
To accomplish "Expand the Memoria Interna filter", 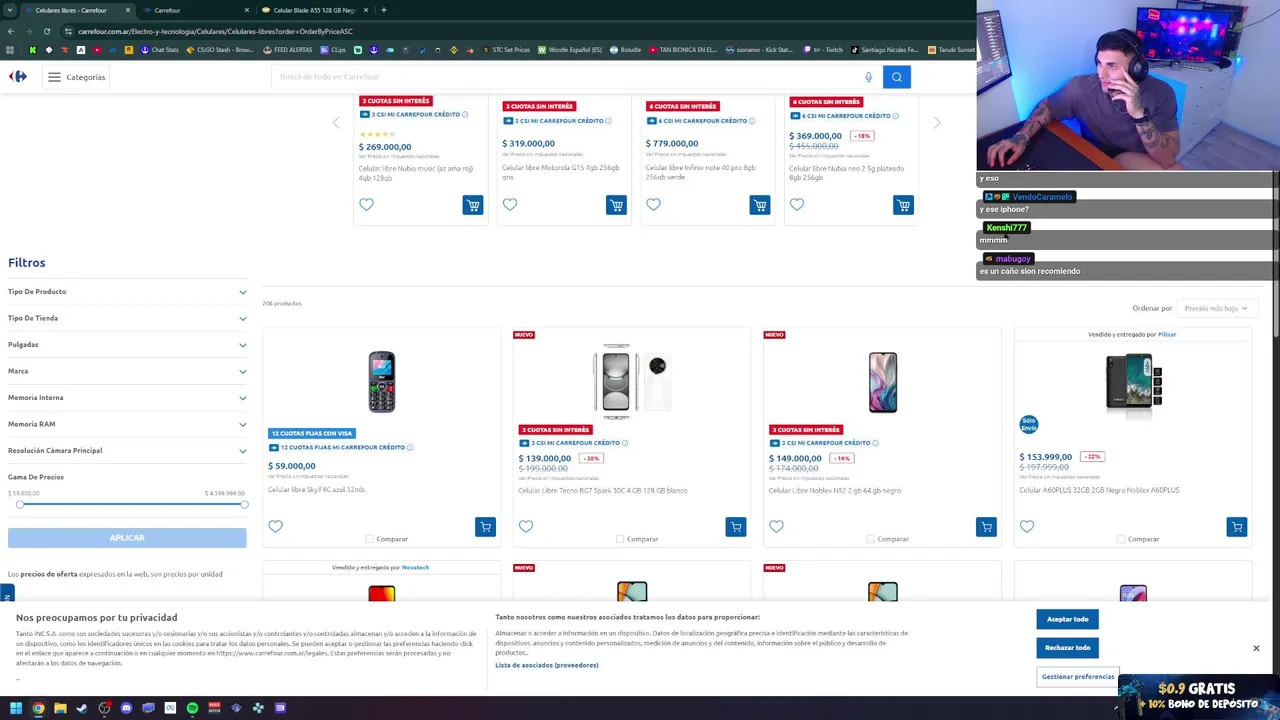I will pyautogui.click(x=127, y=398).
